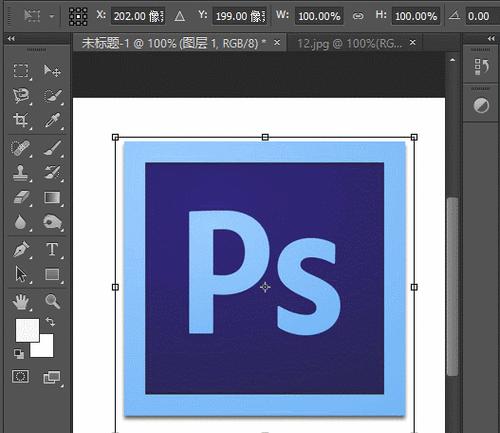Open the foreground color picker

(x=27, y=329)
